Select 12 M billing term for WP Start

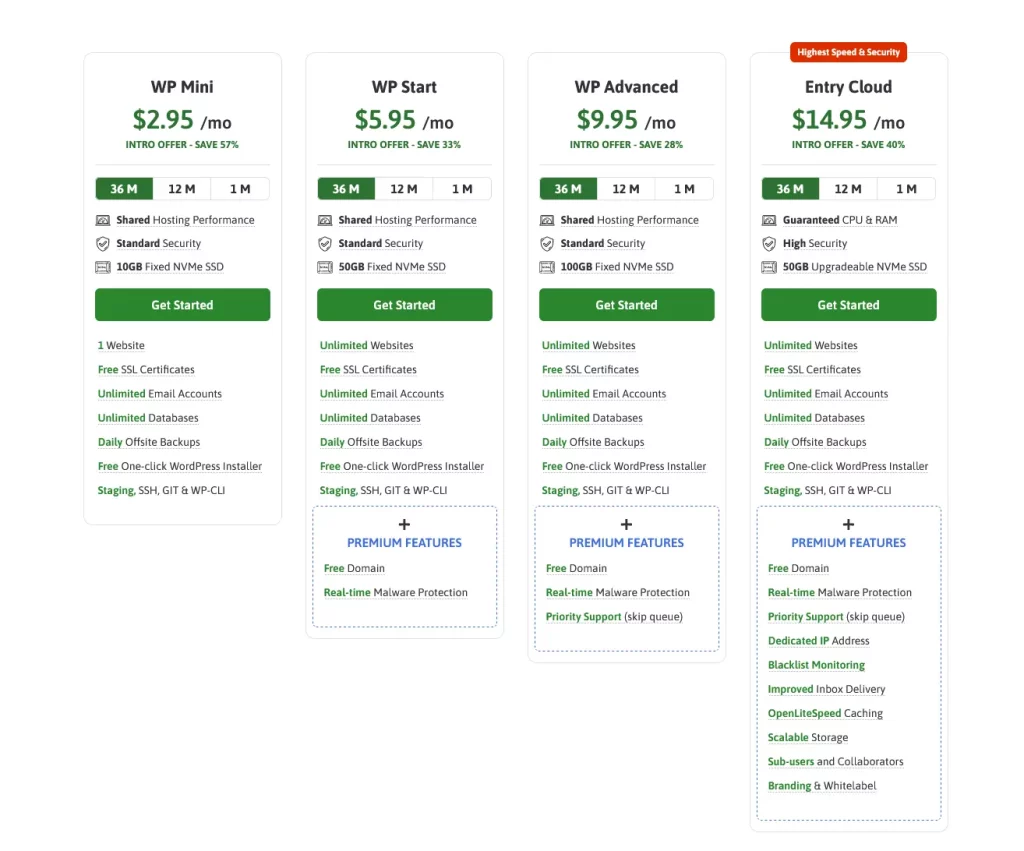pyautogui.click(x=404, y=189)
